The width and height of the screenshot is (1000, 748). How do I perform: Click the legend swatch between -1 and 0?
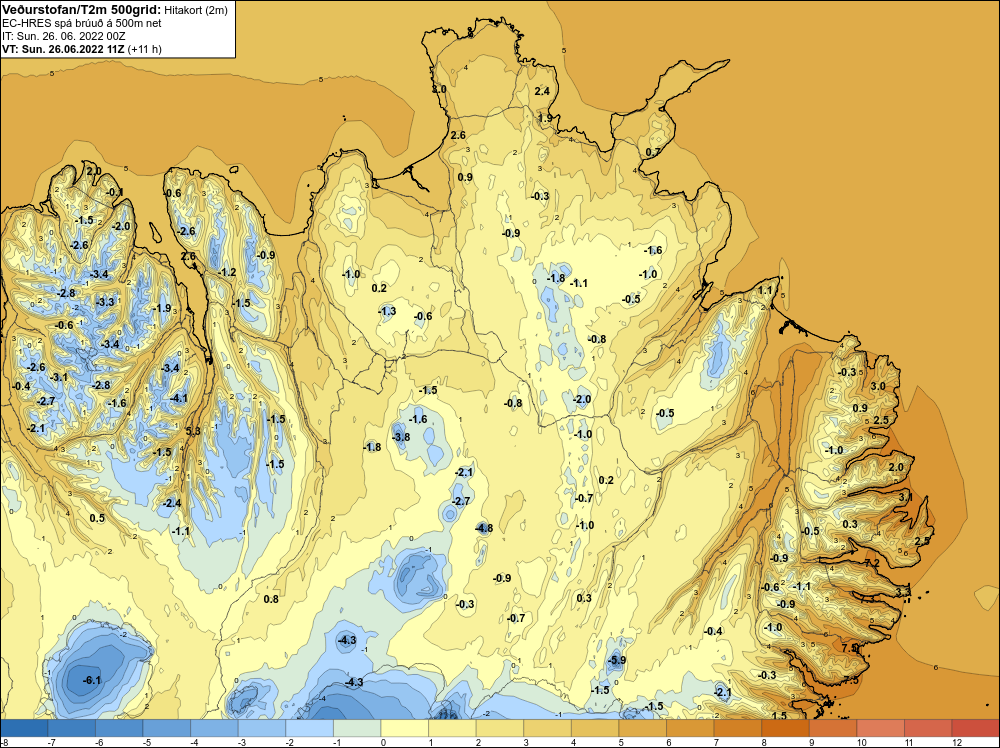[x=357, y=728]
